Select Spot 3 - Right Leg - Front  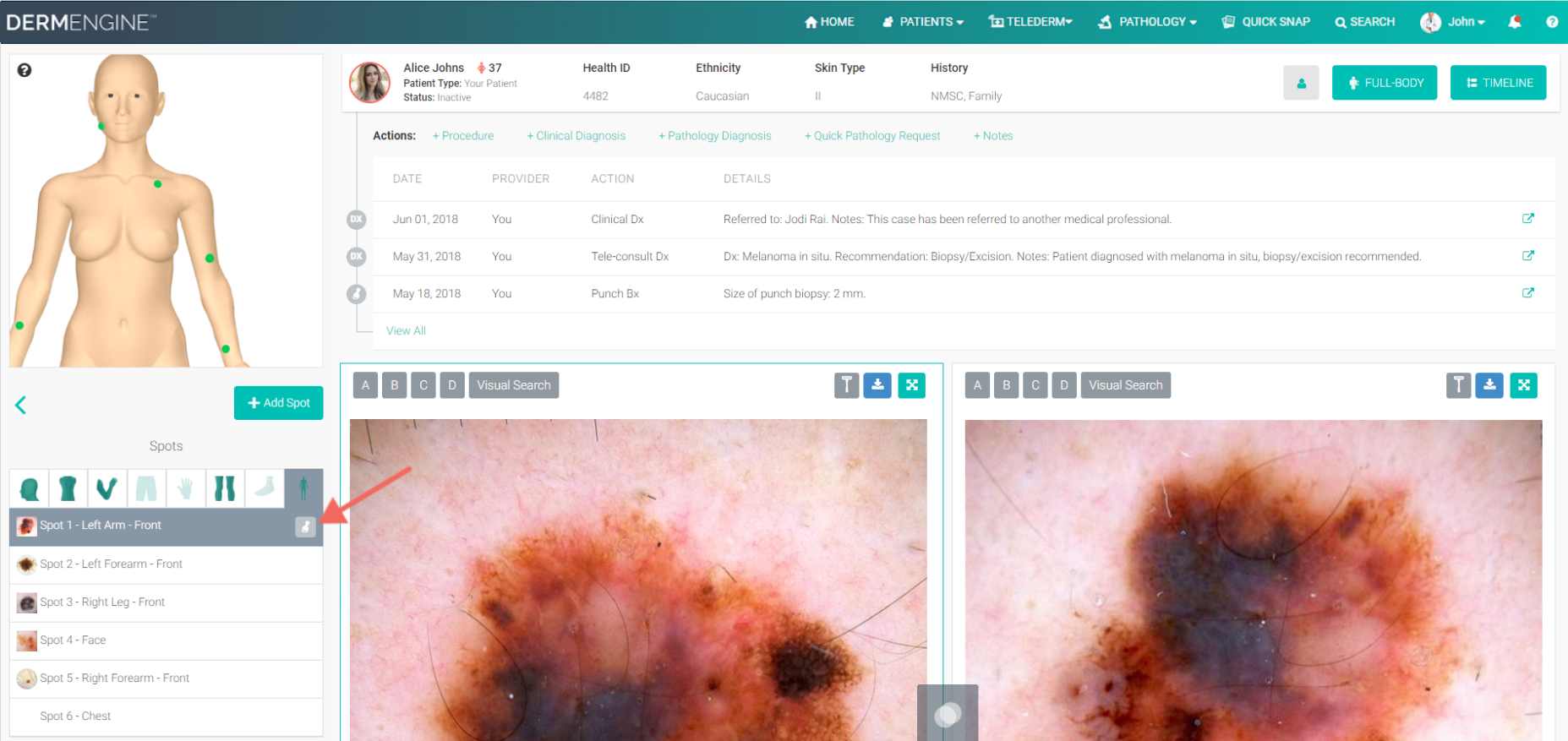coord(167,602)
